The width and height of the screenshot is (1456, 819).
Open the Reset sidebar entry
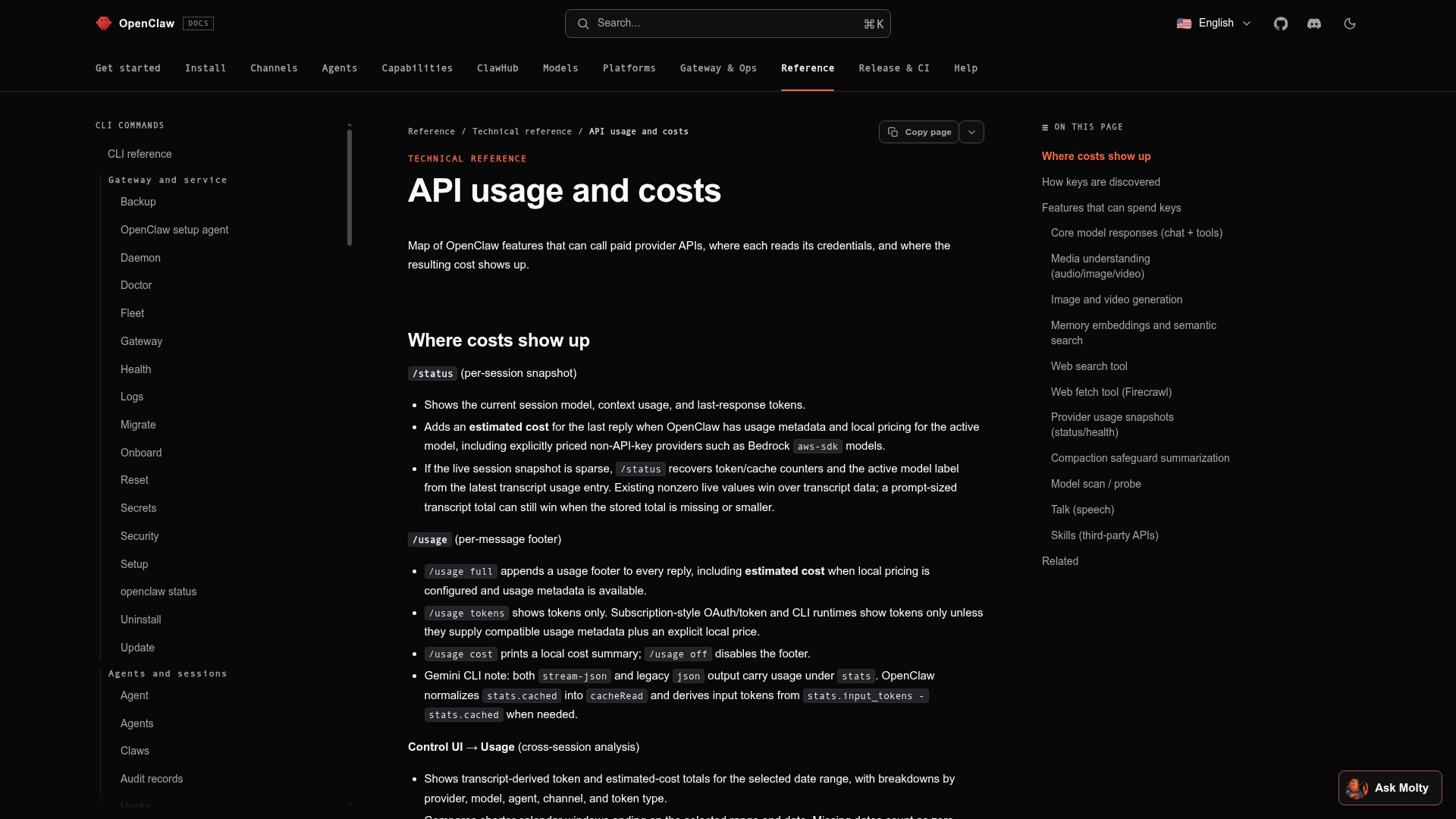click(134, 480)
